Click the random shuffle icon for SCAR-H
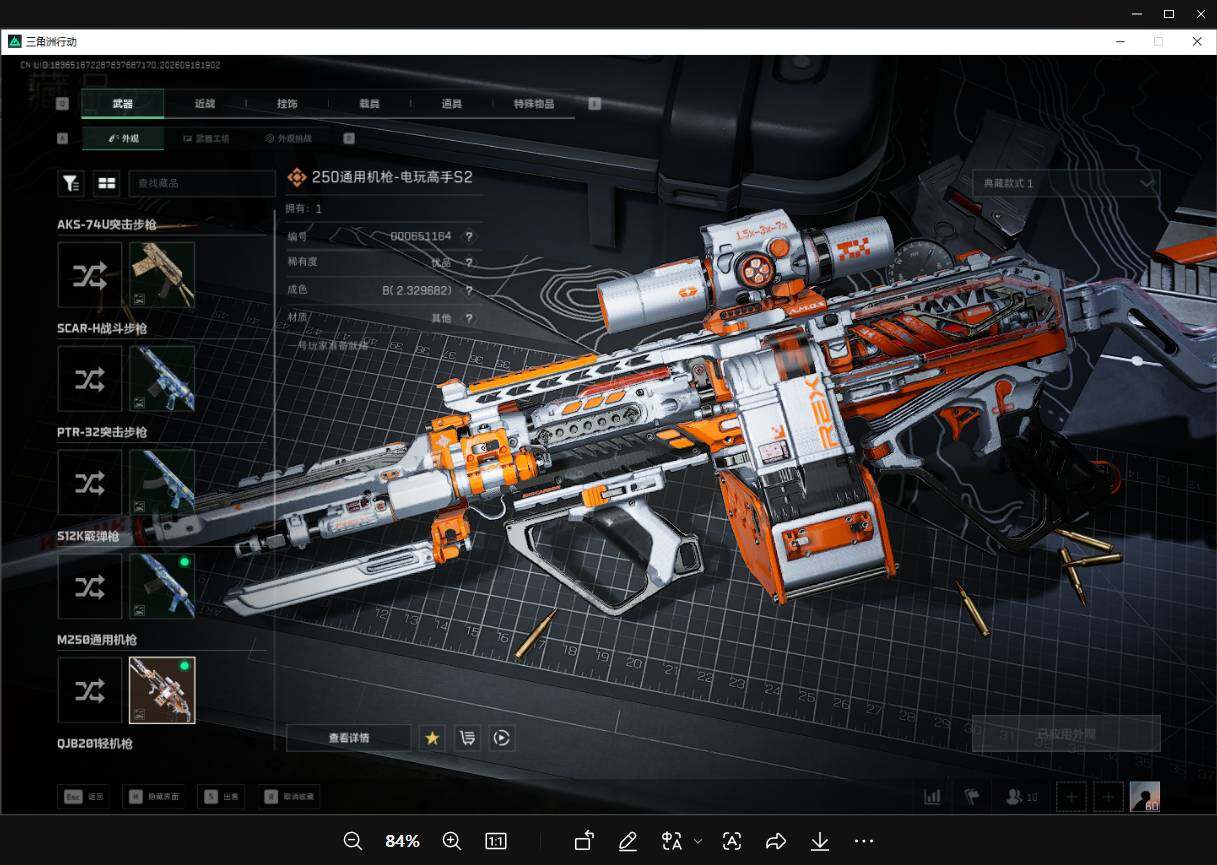Screen dimensions: 1217x865 click(90, 379)
